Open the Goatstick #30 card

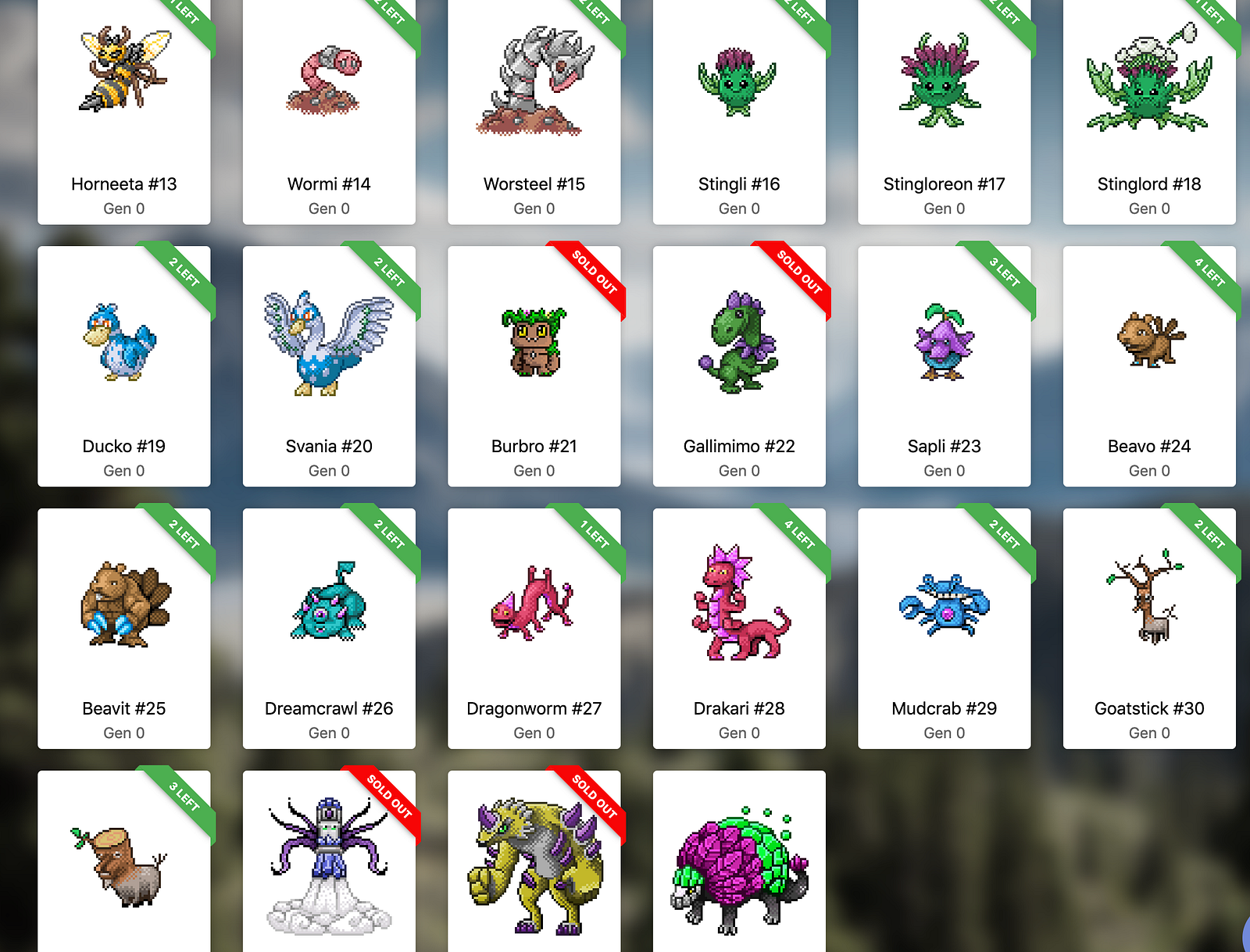[x=1149, y=629]
